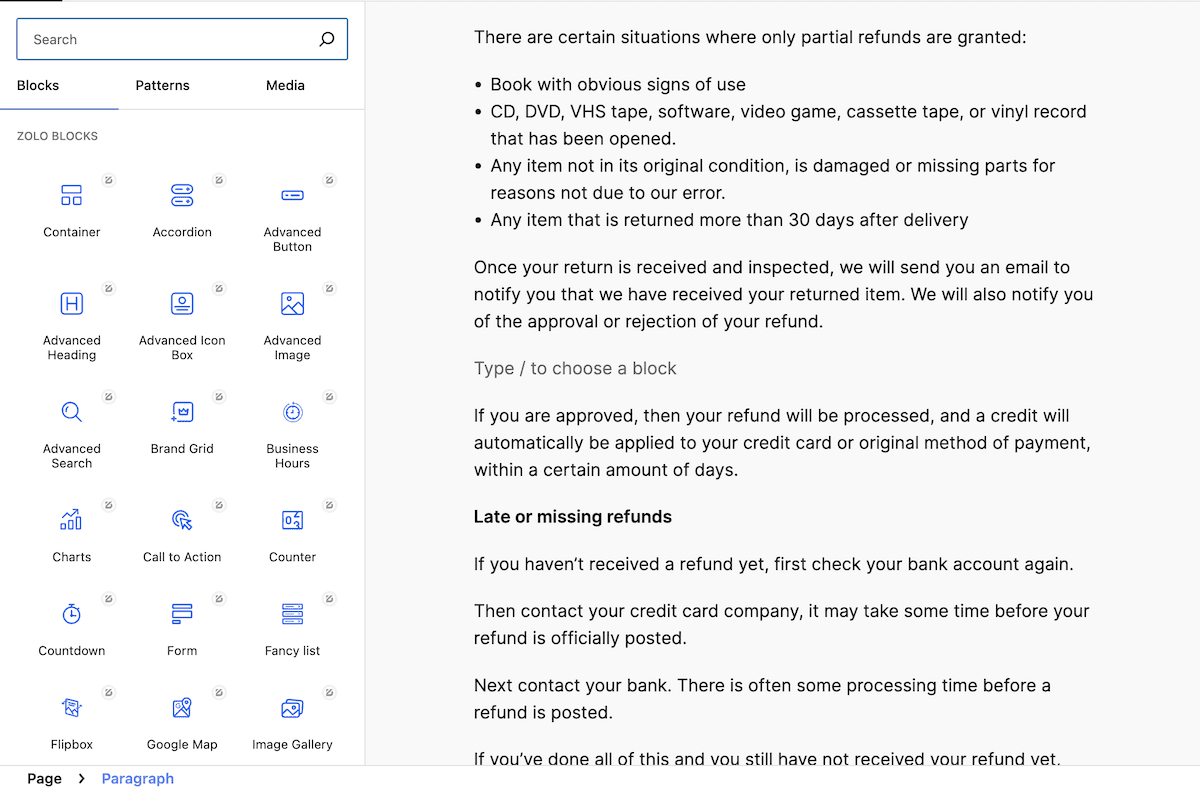Insert the Countdown timer block
Screen dimensions: 1200x791
(x=72, y=627)
